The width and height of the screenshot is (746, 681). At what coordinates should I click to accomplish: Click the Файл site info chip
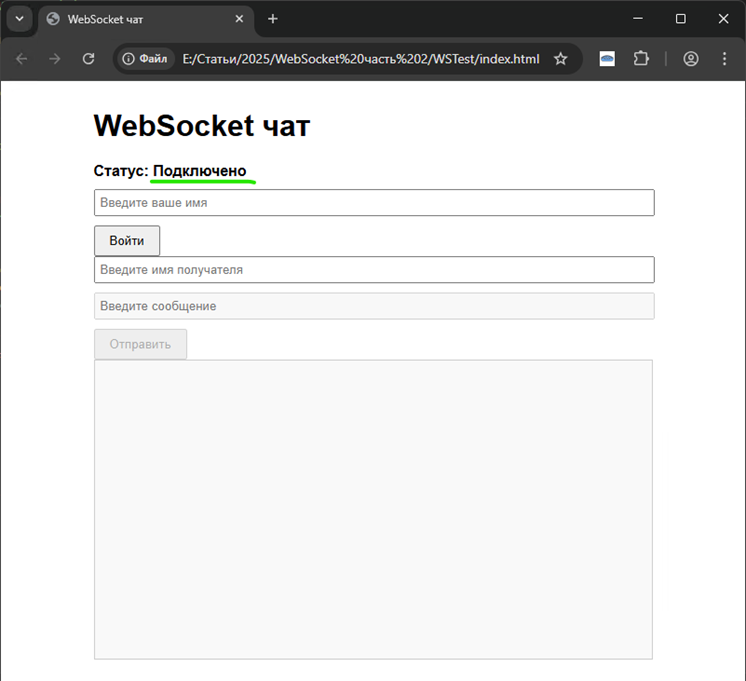pyautogui.click(x=145, y=59)
